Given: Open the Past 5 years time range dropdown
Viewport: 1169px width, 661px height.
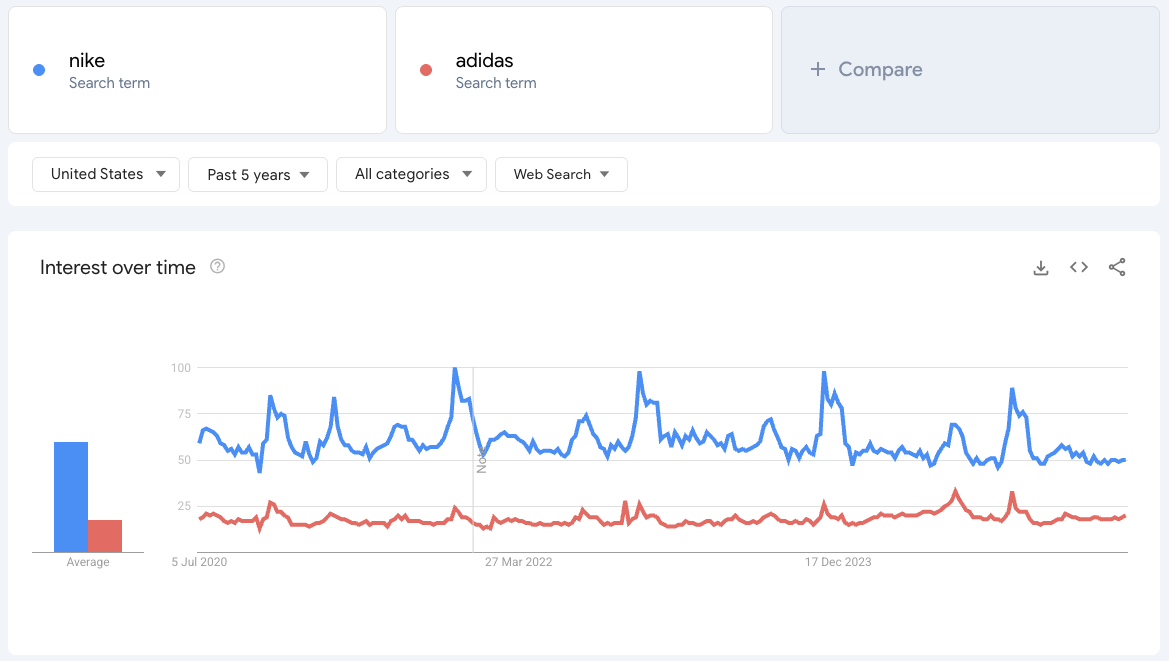Looking at the screenshot, I should [x=257, y=174].
